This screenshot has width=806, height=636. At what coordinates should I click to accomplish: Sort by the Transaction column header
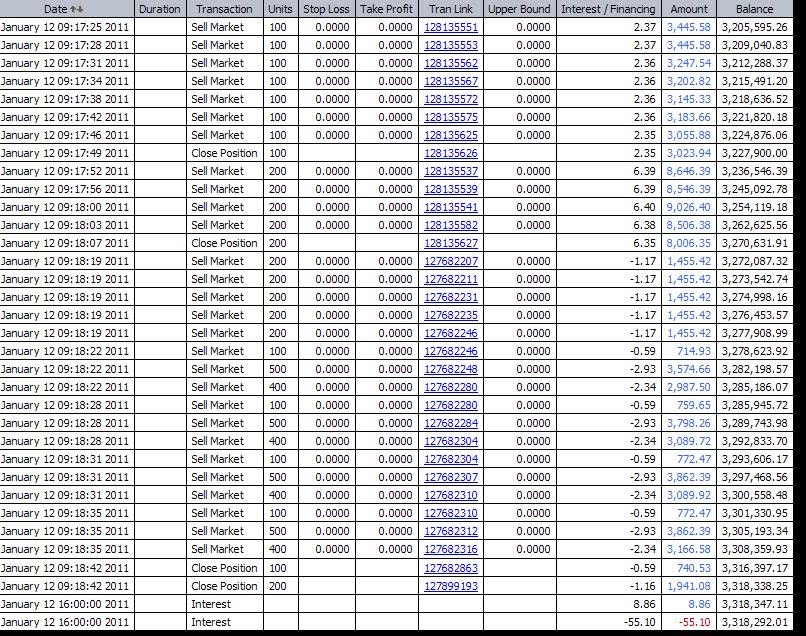[x=225, y=9]
